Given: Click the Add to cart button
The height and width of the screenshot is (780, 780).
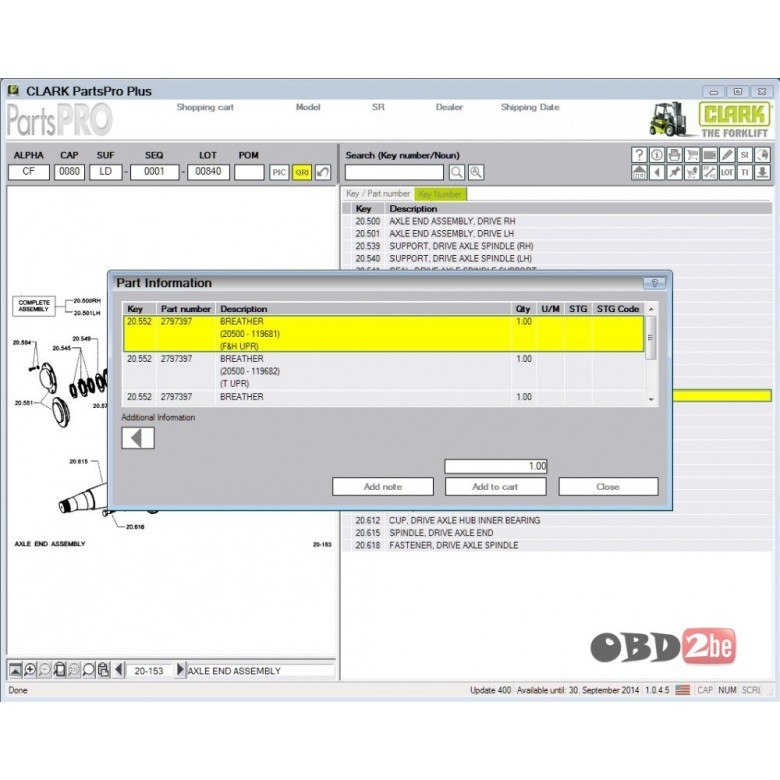Looking at the screenshot, I should (x=495, y=487).
